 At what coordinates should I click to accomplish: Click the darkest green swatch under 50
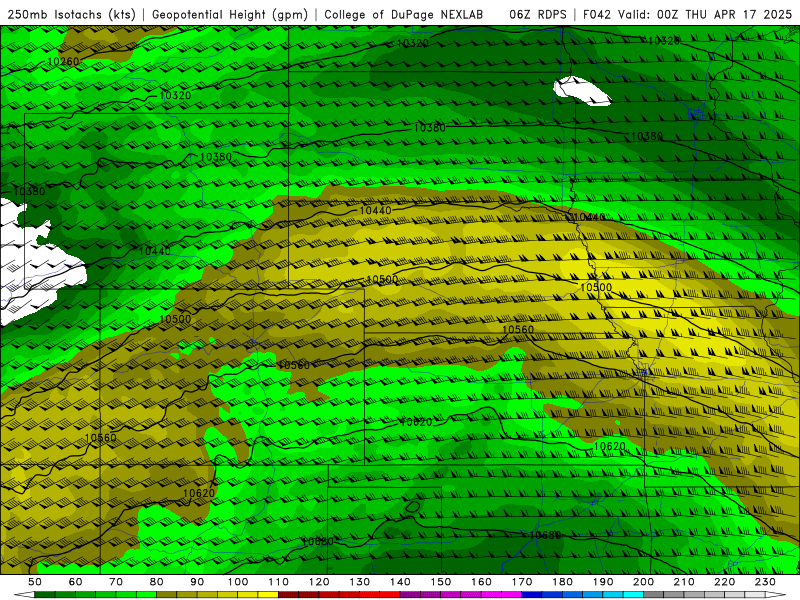[x=45, y=595]
